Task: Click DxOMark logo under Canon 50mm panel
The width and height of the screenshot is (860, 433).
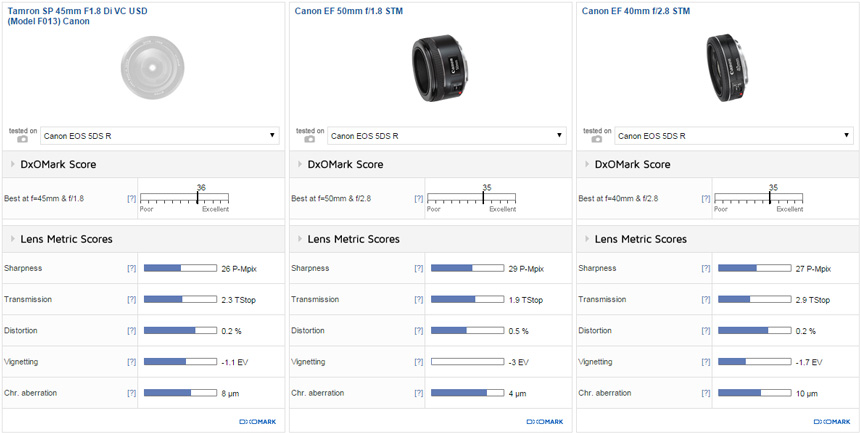Action: pos(545,421)
